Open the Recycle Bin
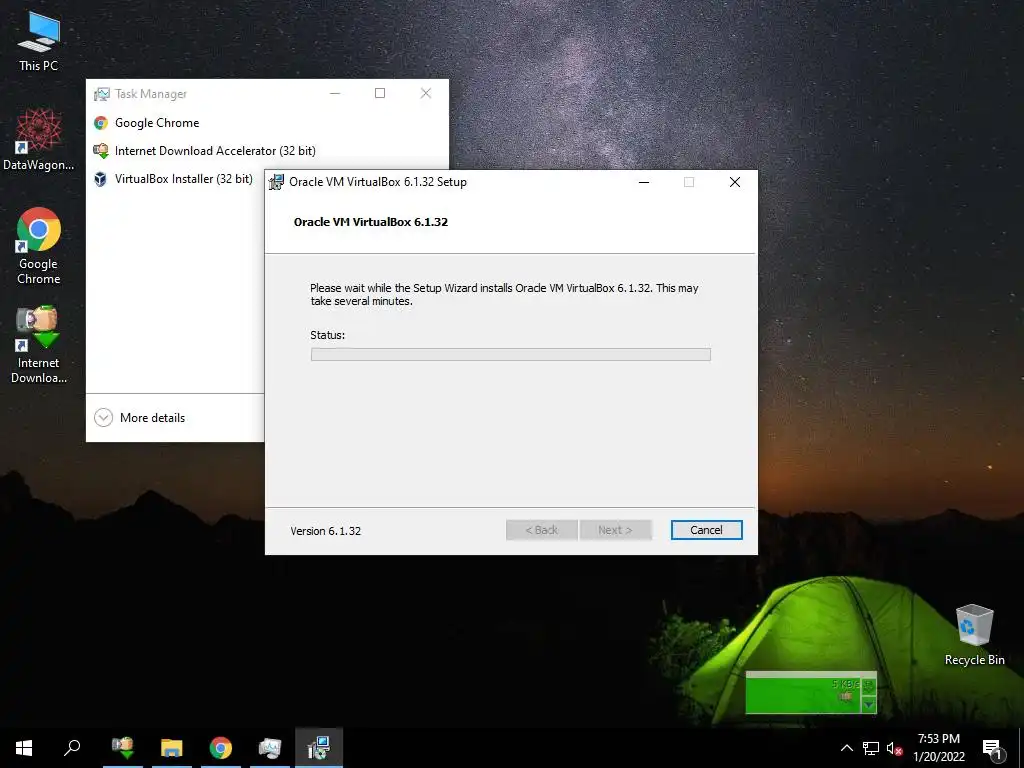 click(974, 634)
